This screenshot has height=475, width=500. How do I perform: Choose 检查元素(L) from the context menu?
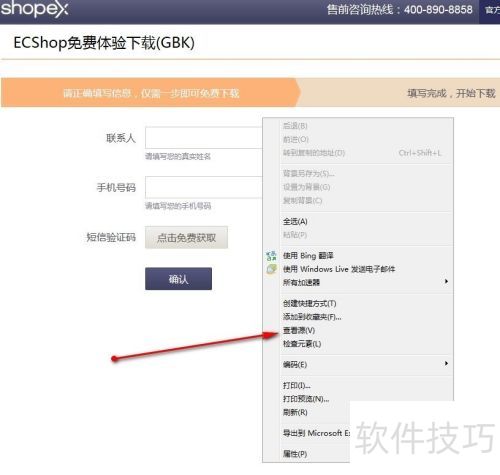pyautogui.click(x=302, y=344)
